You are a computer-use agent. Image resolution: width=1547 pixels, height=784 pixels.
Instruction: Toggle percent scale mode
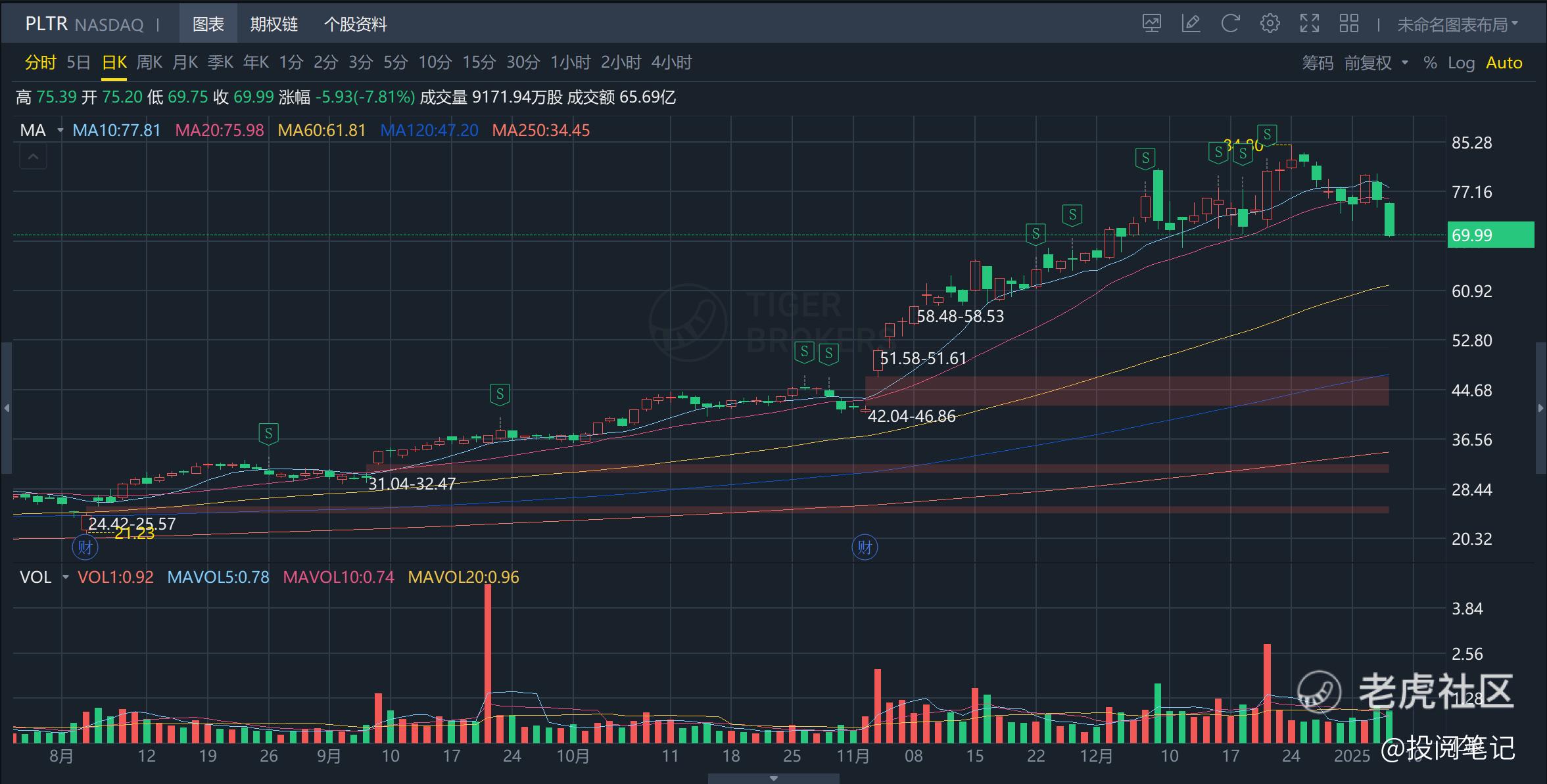tap(1429, 63)
